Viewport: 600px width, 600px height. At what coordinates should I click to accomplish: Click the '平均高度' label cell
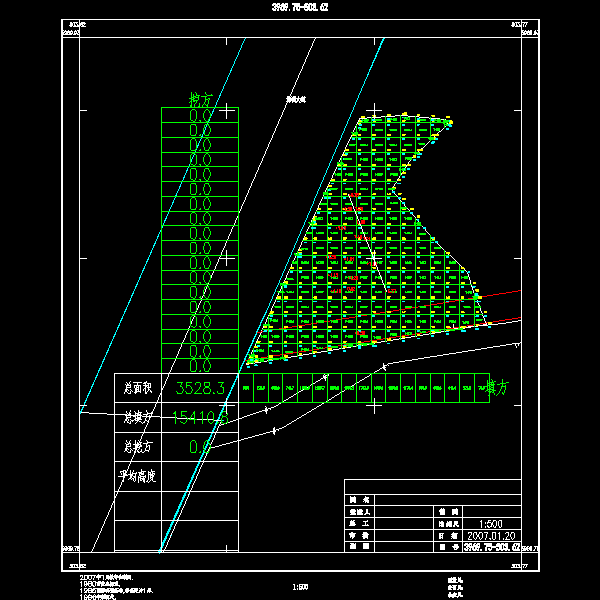pos(138,476)
